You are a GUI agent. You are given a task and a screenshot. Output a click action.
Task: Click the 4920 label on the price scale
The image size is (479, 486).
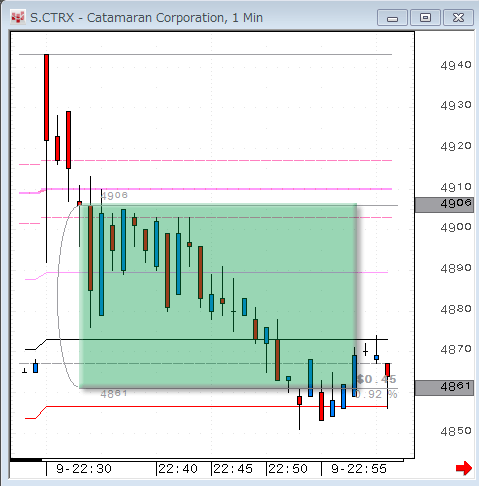pos(456,146)
